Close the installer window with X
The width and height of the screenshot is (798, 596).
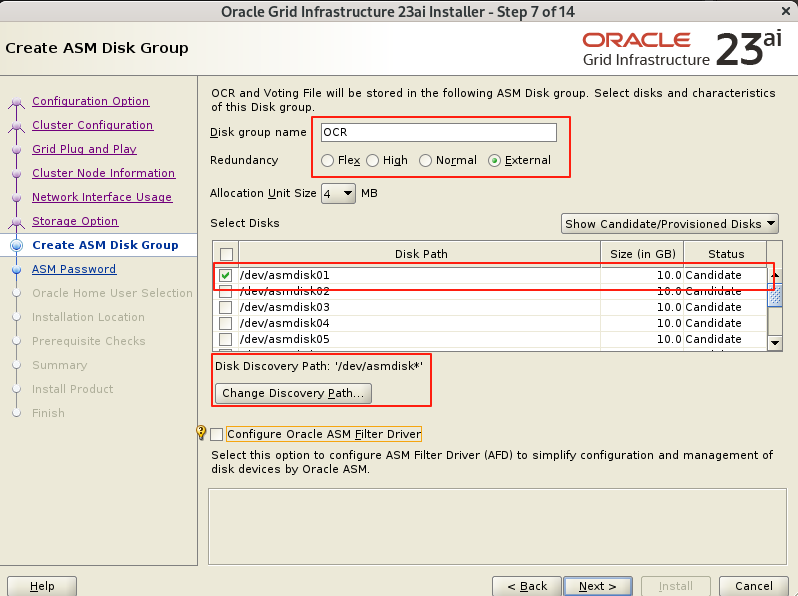[786, 11]
